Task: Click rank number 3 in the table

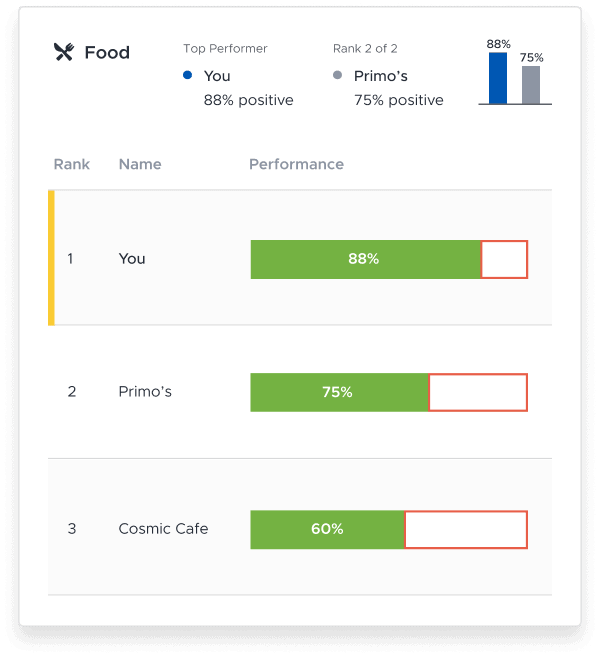Action: [x=71, y=528]
